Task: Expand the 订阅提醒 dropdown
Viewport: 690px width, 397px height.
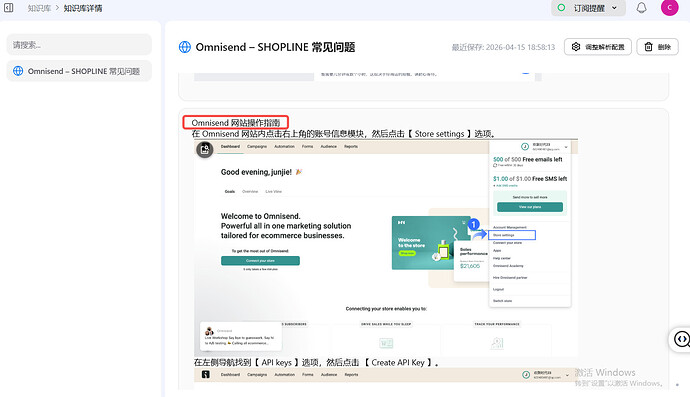Action: (588, 8)
